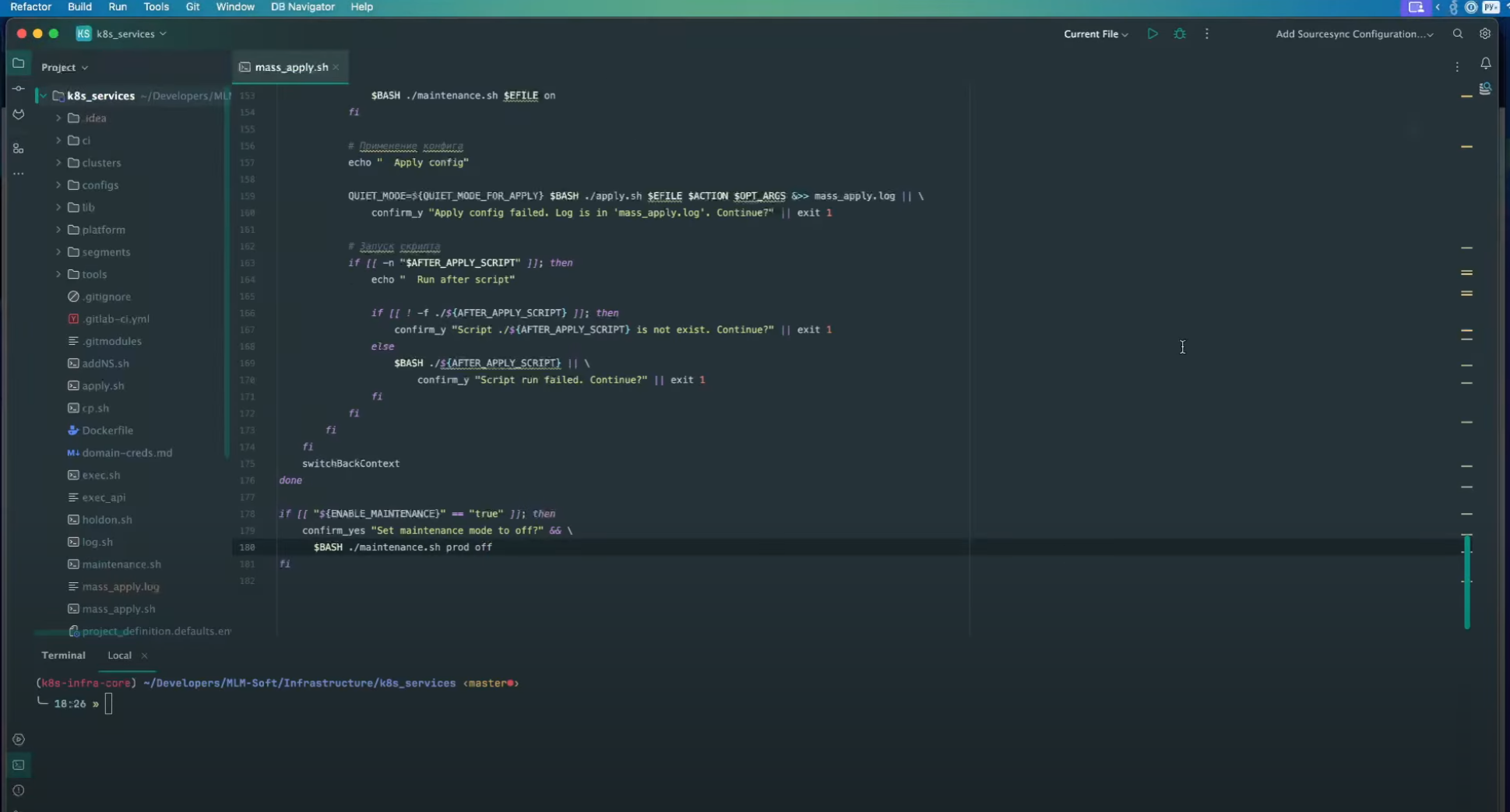Click the editor vertical scrollbar thumb

(1466, 582)
